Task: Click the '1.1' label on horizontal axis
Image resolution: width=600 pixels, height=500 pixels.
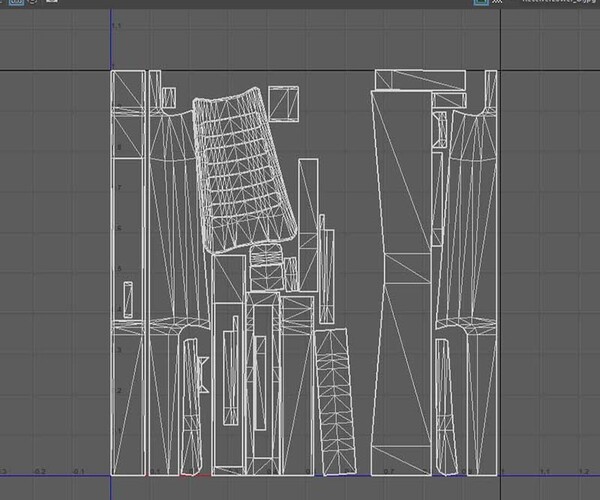Action: (545, 471)
